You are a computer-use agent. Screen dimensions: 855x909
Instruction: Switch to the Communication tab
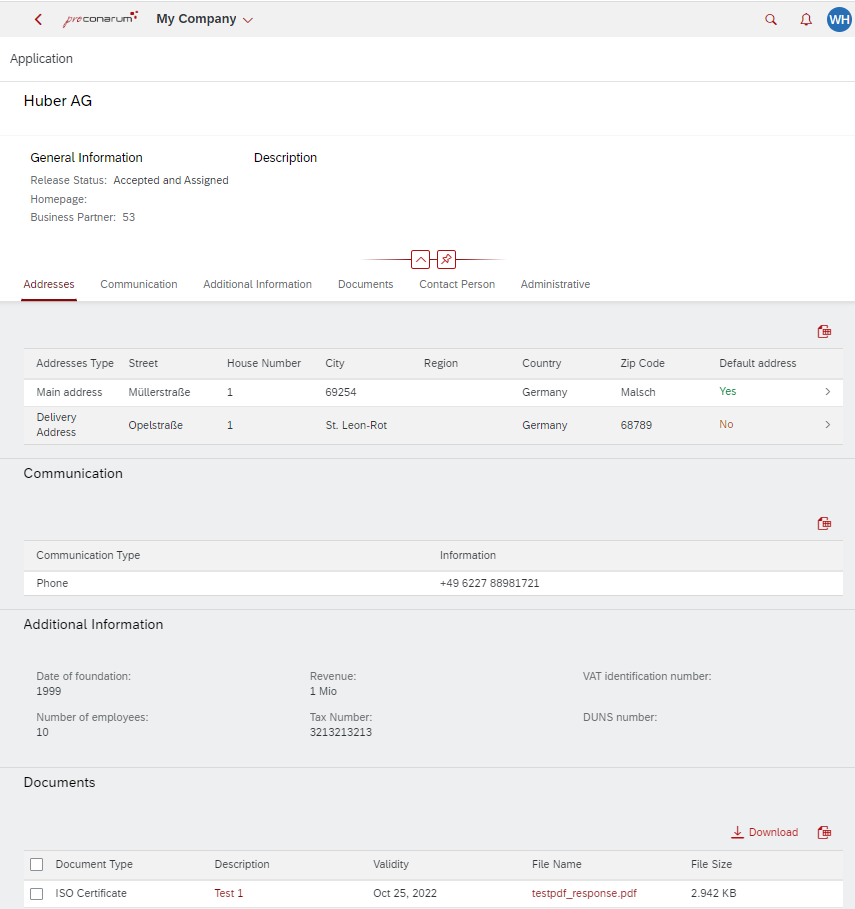point(138,284)
